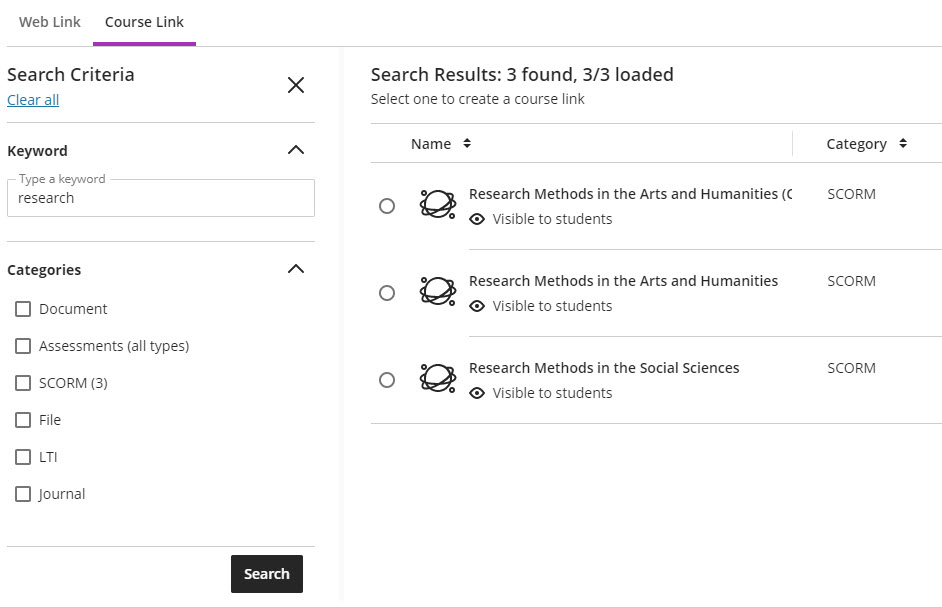Viewport: 942px width, 608px height.
Task: Click the eye icon under the first result
Action: [477, 219]
